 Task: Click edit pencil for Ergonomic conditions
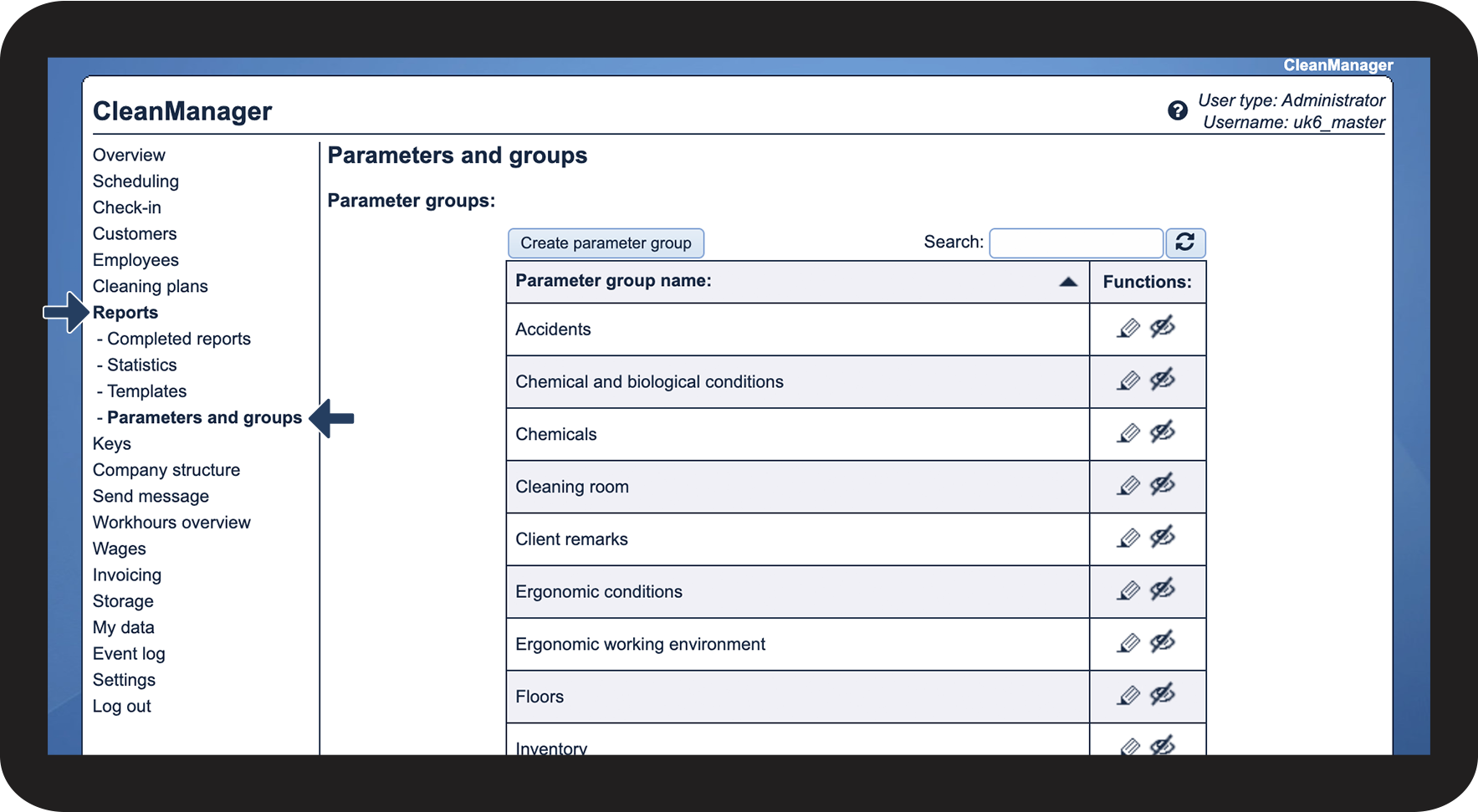[x=1128, y=591]
